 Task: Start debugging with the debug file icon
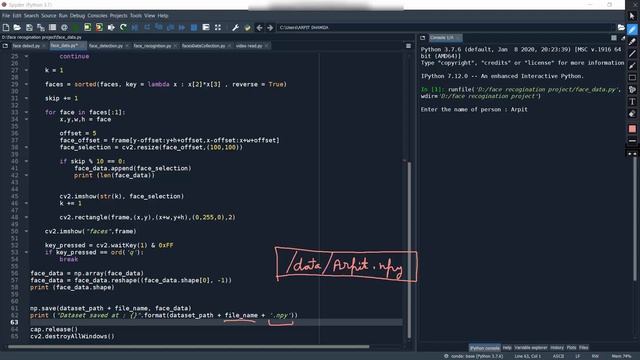pyautogui.click(x=135, y=27)
